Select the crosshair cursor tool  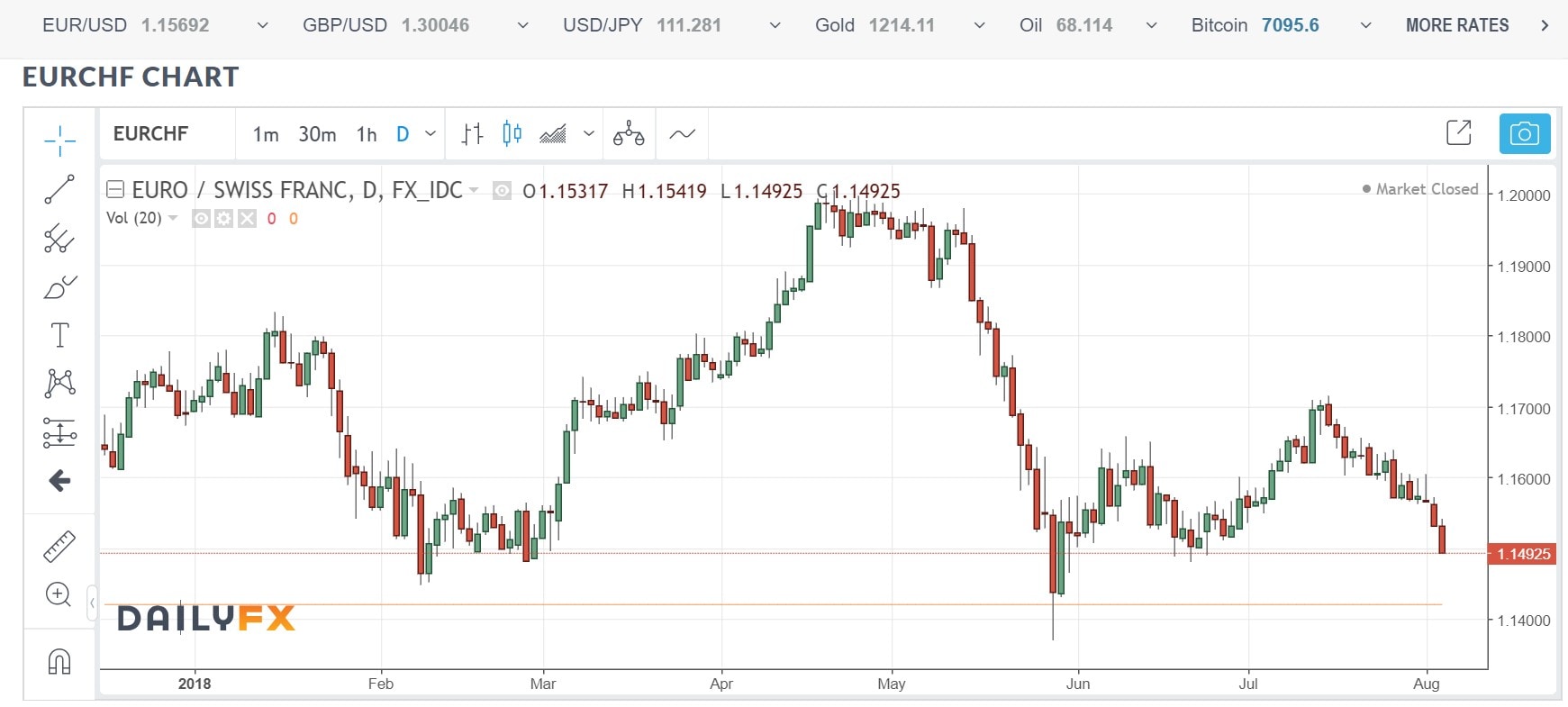[x=59, y=140]
